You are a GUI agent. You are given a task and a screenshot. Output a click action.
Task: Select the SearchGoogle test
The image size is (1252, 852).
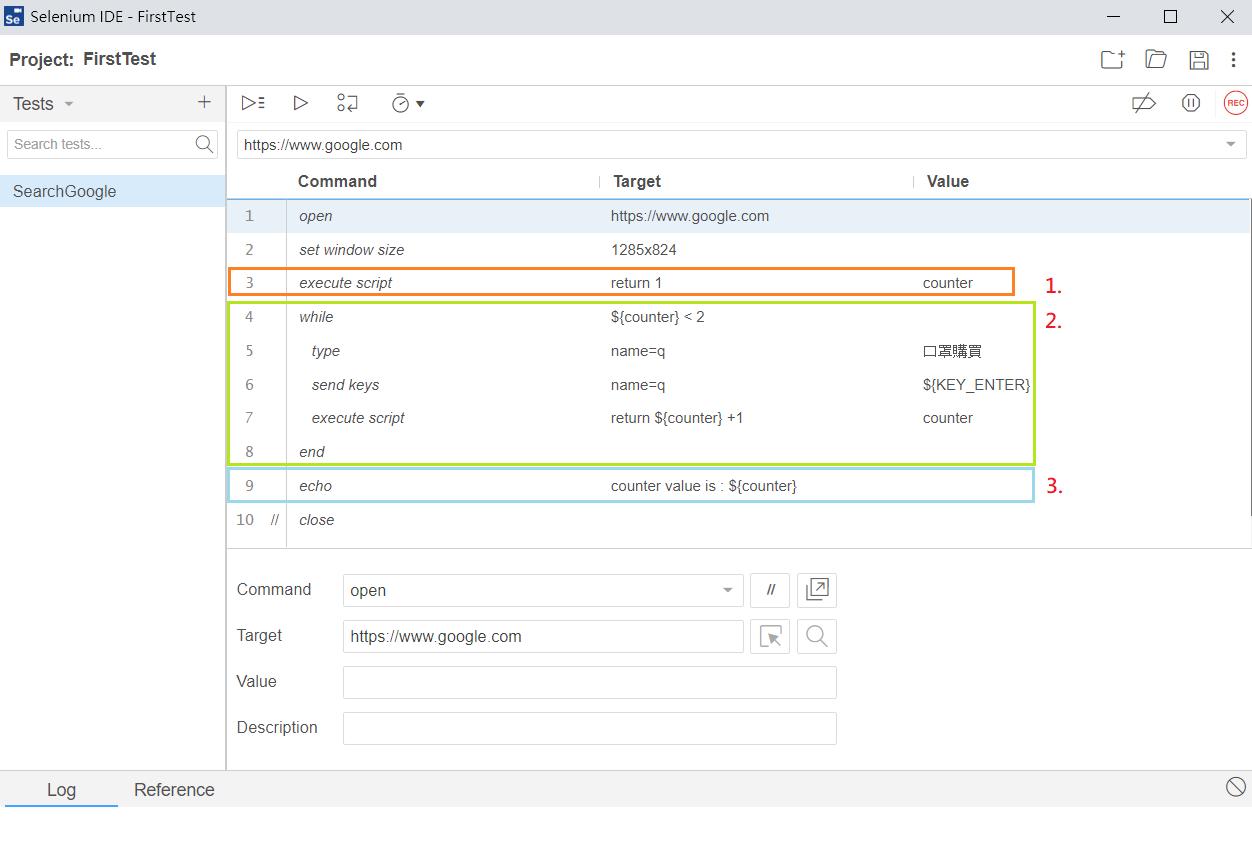tap(112, 191)
